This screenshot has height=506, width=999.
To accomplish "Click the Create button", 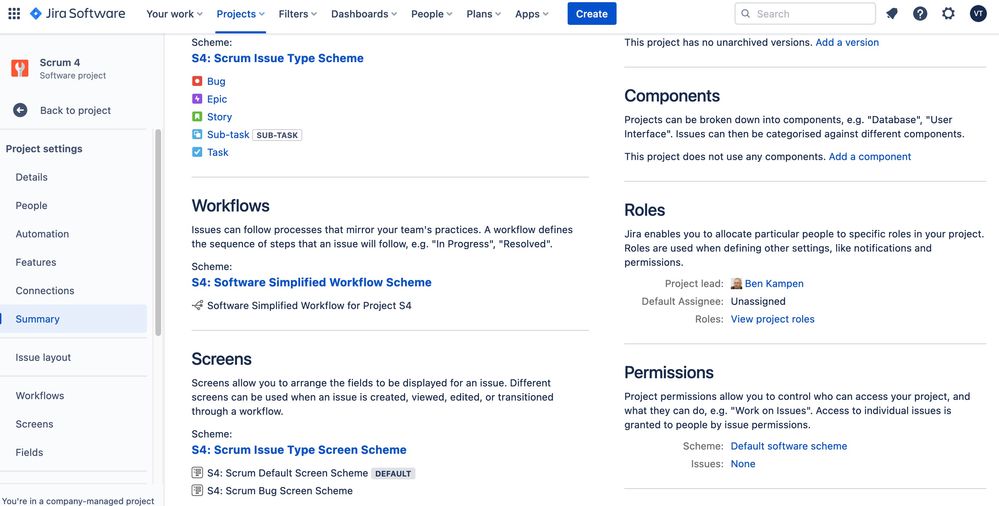I will pos(592,13).
